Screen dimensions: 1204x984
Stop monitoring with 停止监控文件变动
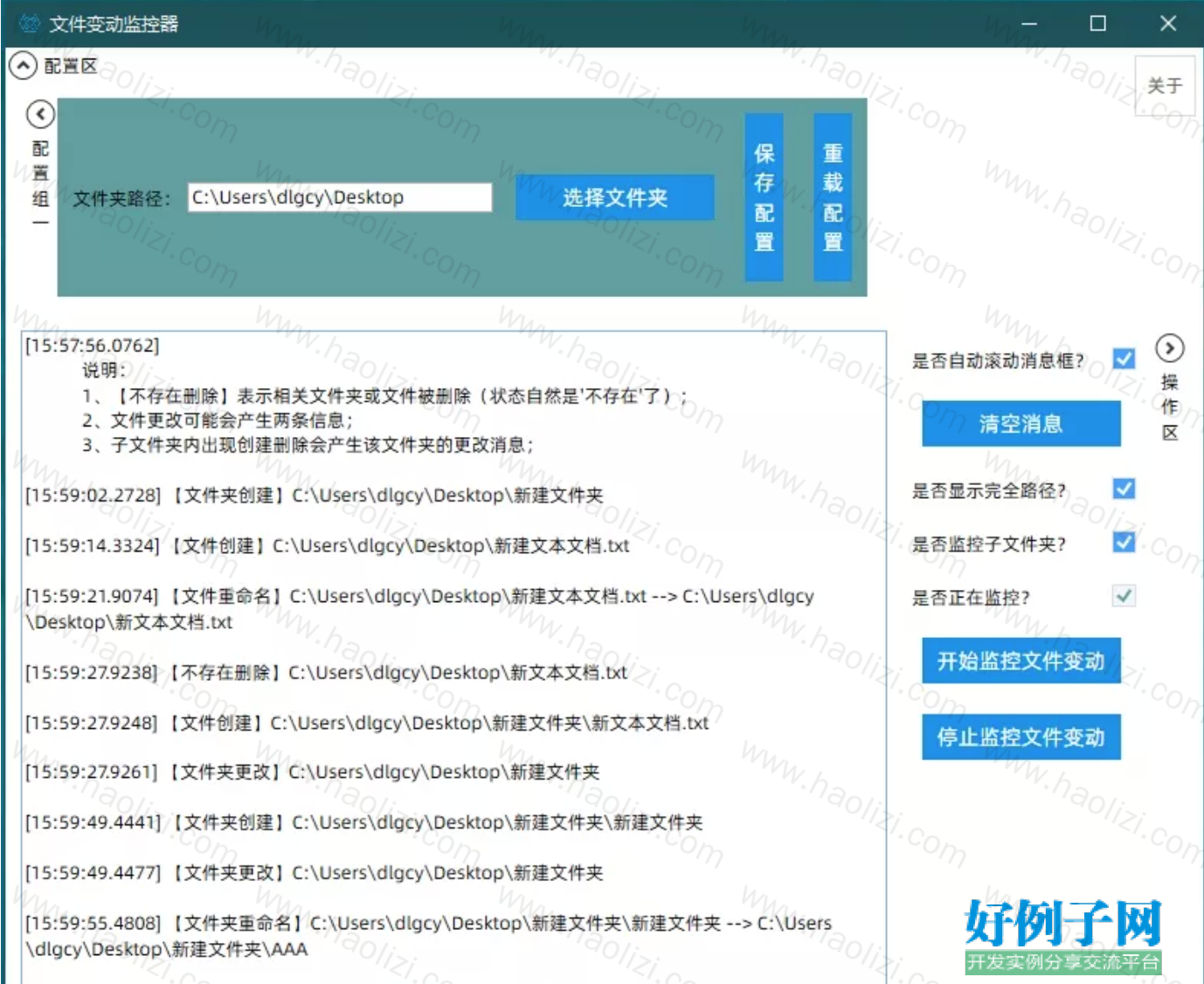tap(1021, 737)
